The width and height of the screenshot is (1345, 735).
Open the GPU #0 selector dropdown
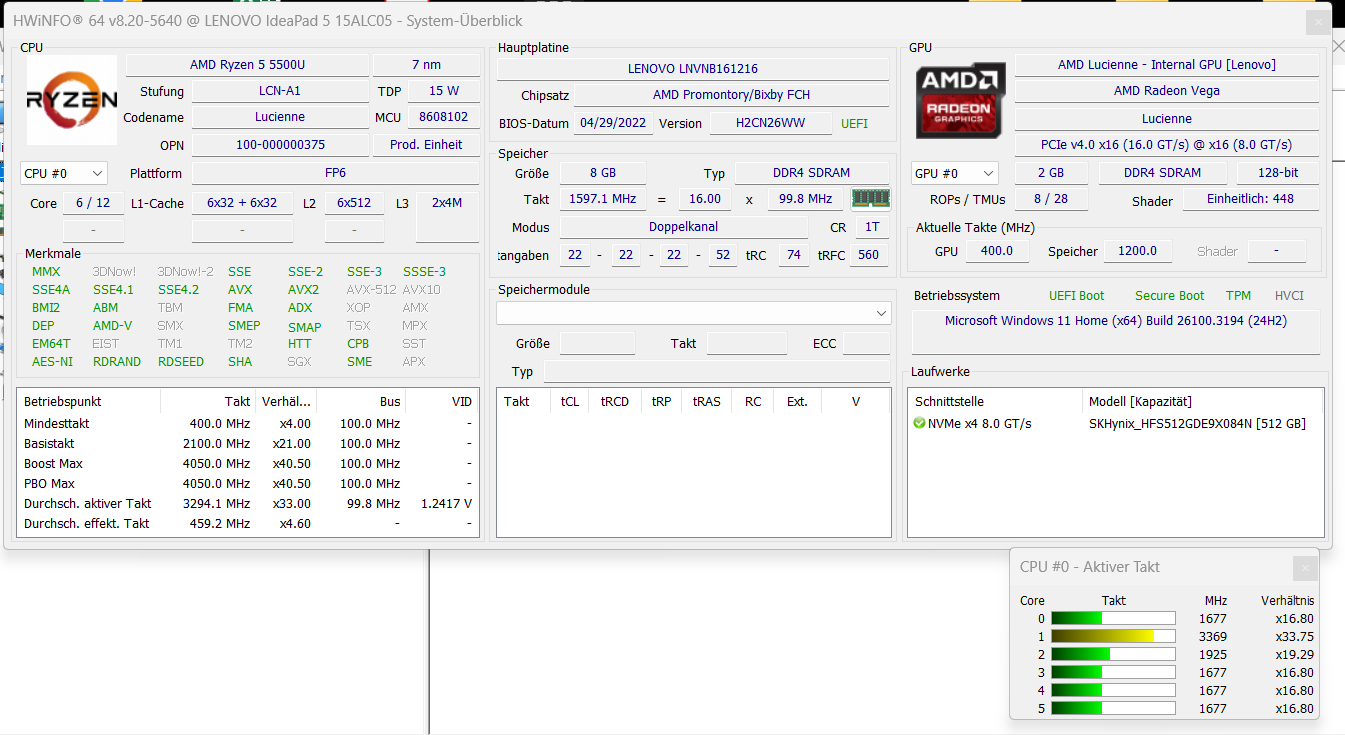point(954,173)
